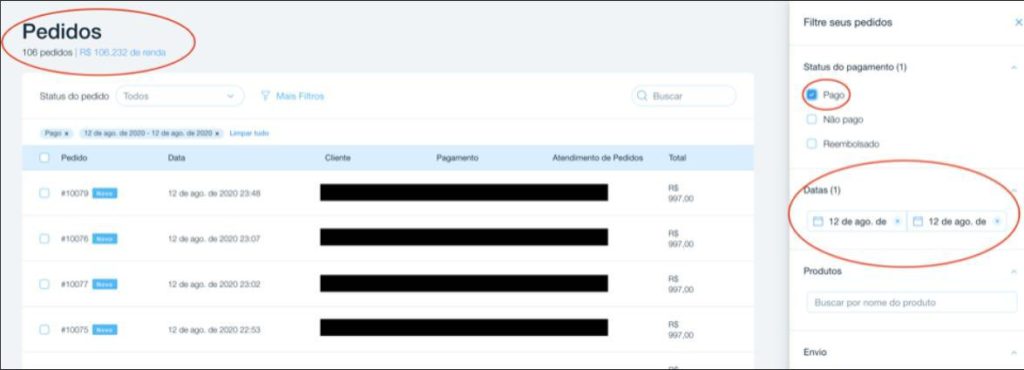Click the Pagamento column header
This screenshot has width=1024, height=370.
(458, 158)
